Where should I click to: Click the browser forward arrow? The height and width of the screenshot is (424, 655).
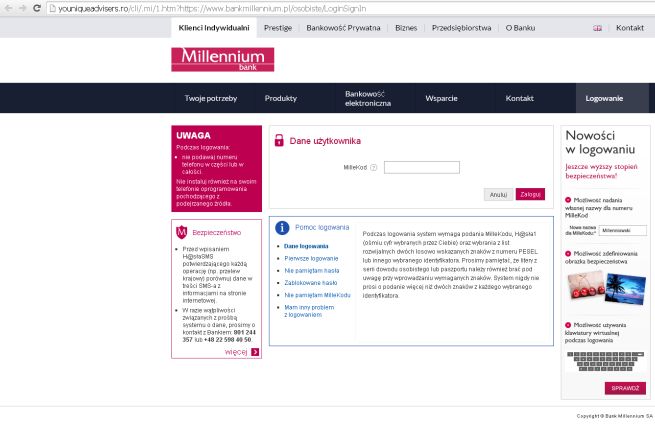(23, 8)
